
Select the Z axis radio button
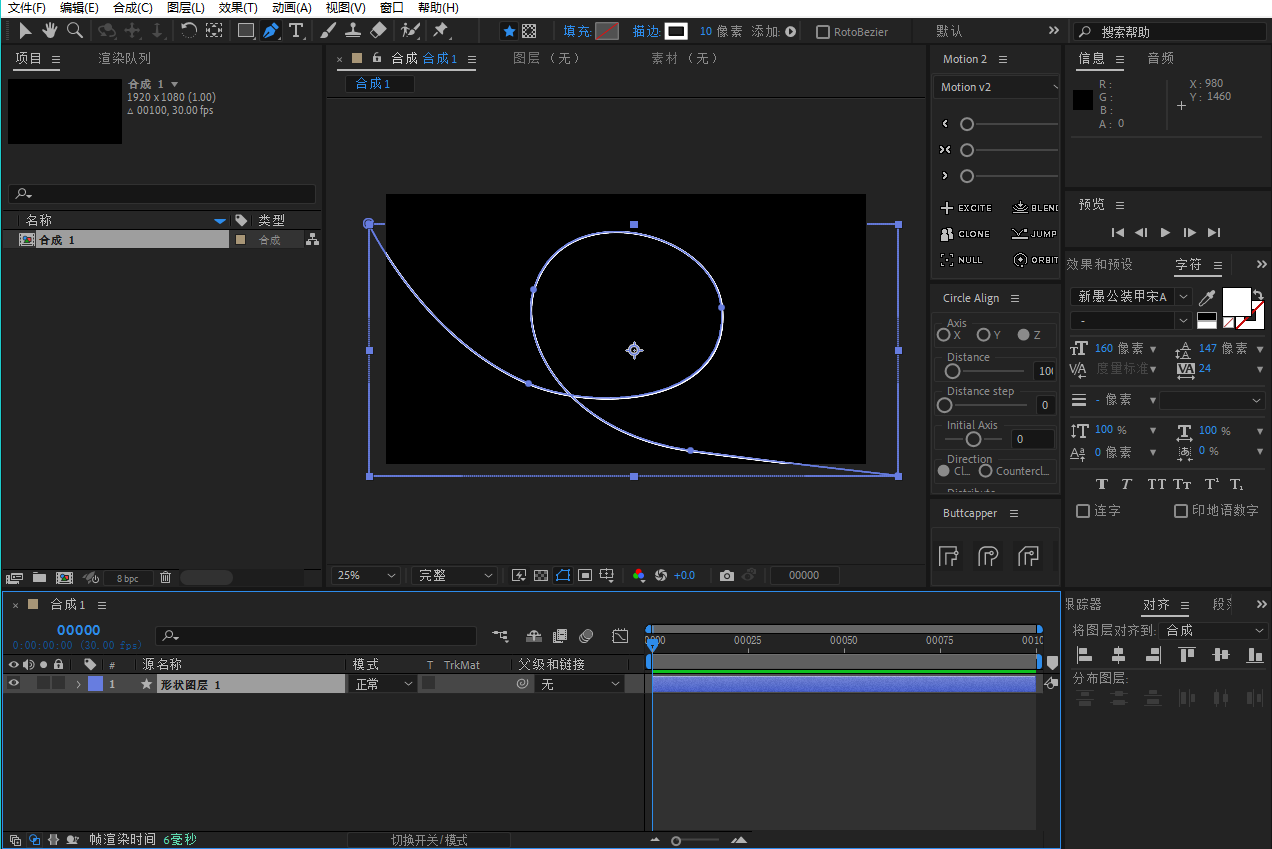pyautogui.click(x=1024, y=335)
